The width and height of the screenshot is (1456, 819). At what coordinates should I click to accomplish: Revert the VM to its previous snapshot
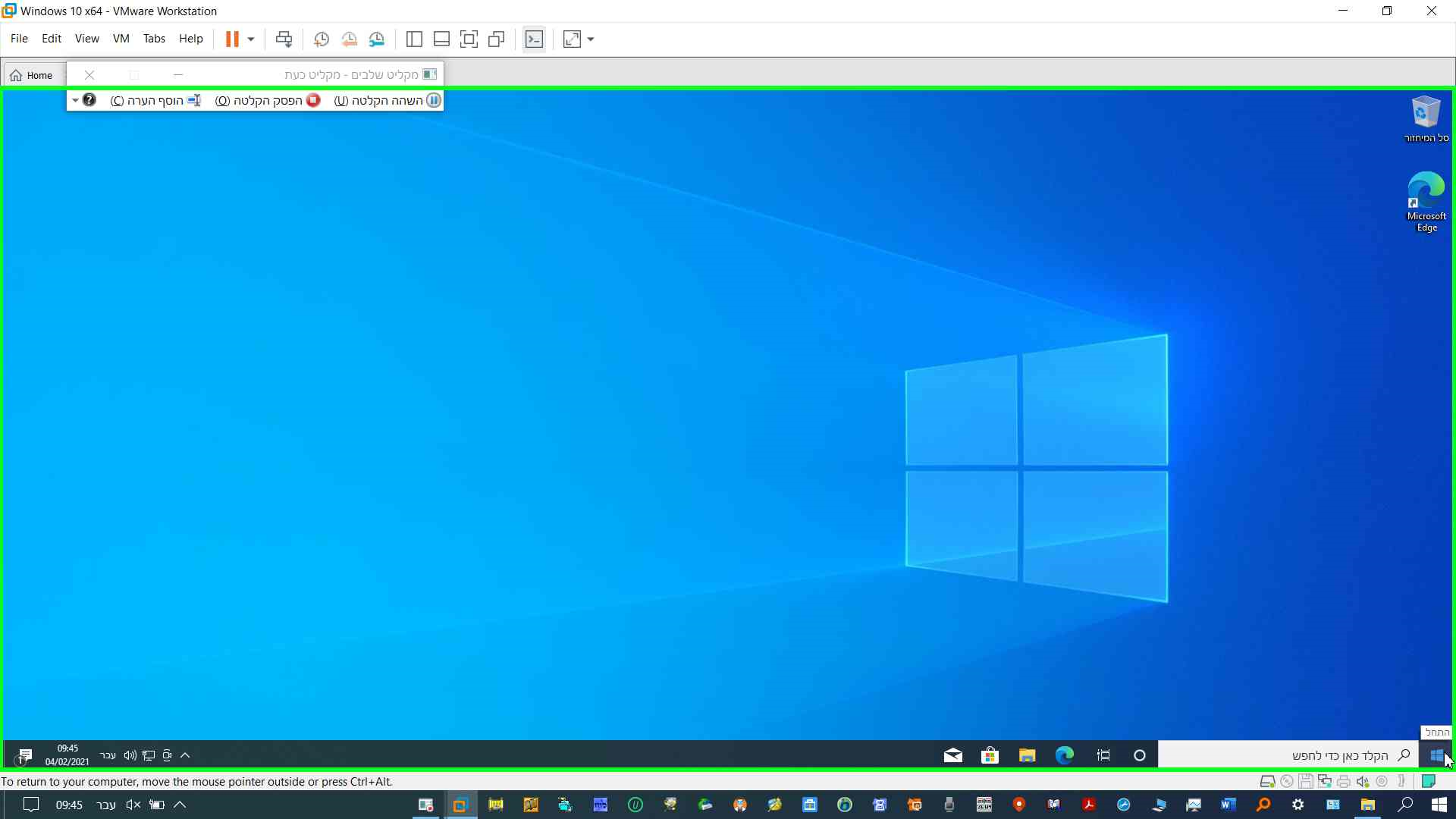click(349, 39)
